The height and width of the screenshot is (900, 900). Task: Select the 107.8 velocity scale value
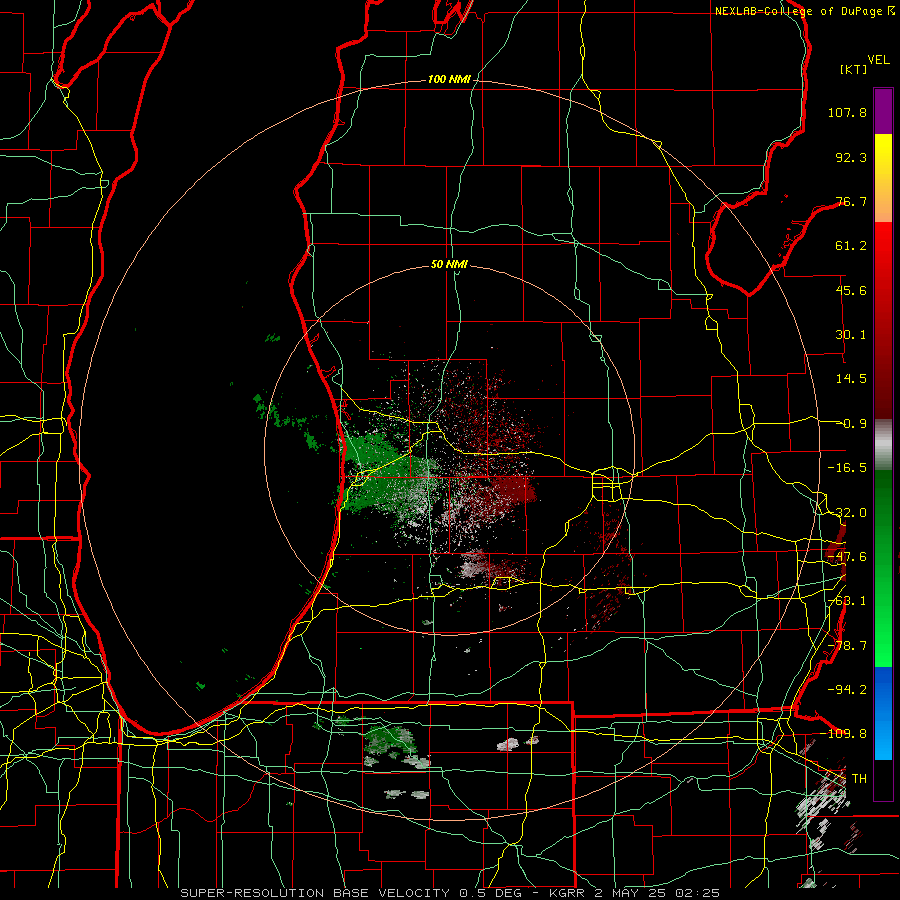pos(847,112)
